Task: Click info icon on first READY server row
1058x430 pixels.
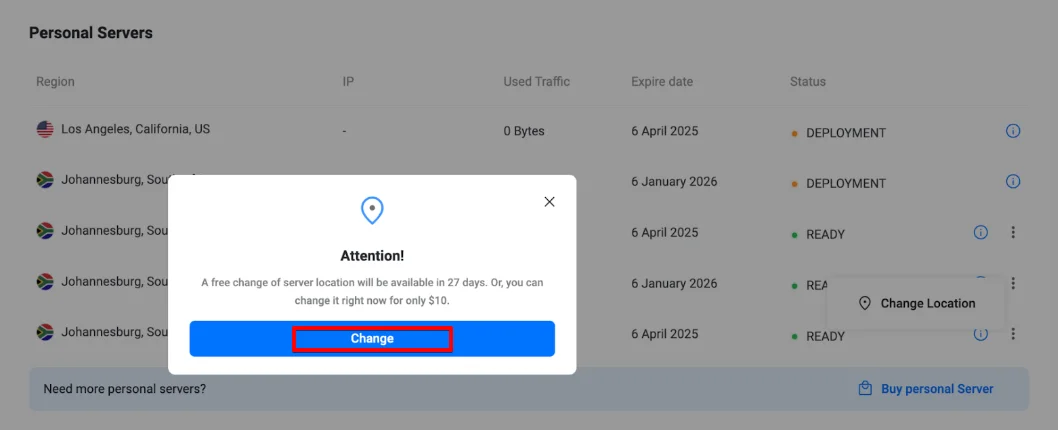Action: pyautogui.click(x=980, y=232)
